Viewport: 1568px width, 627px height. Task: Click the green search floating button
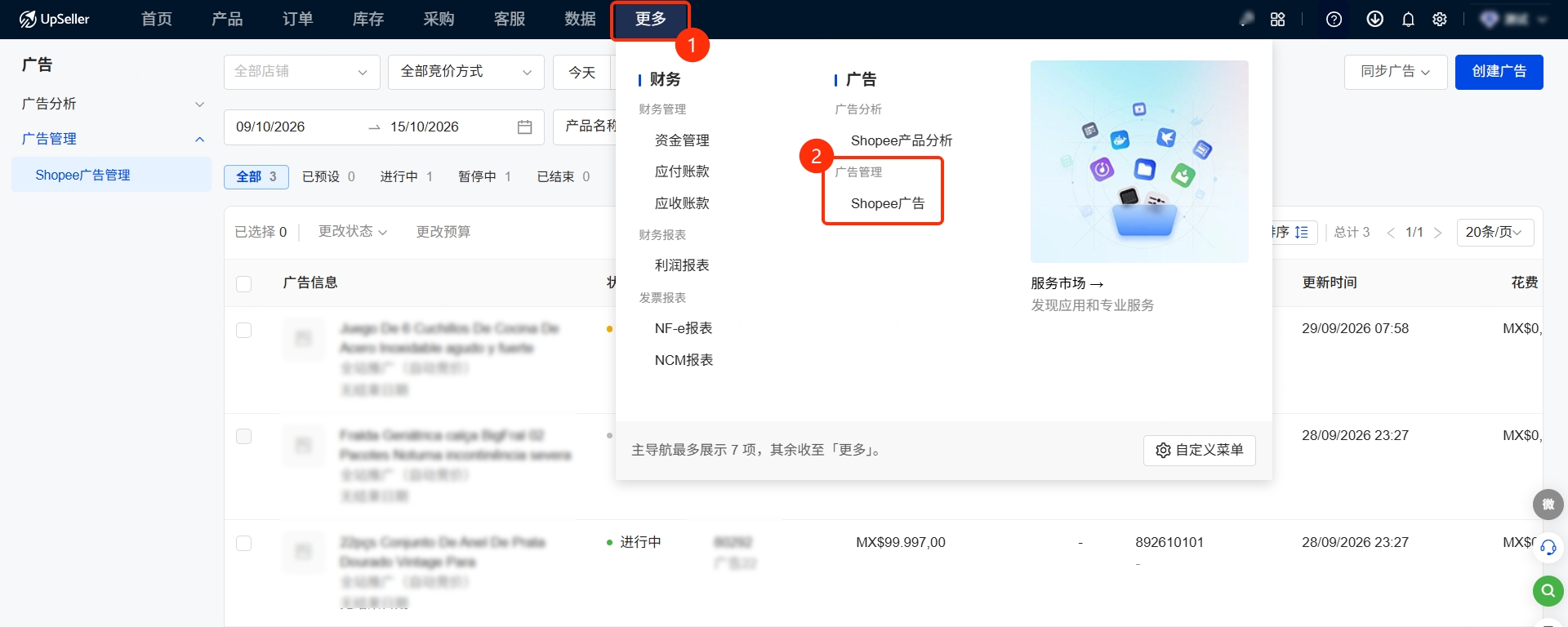tap(1548, 589)
